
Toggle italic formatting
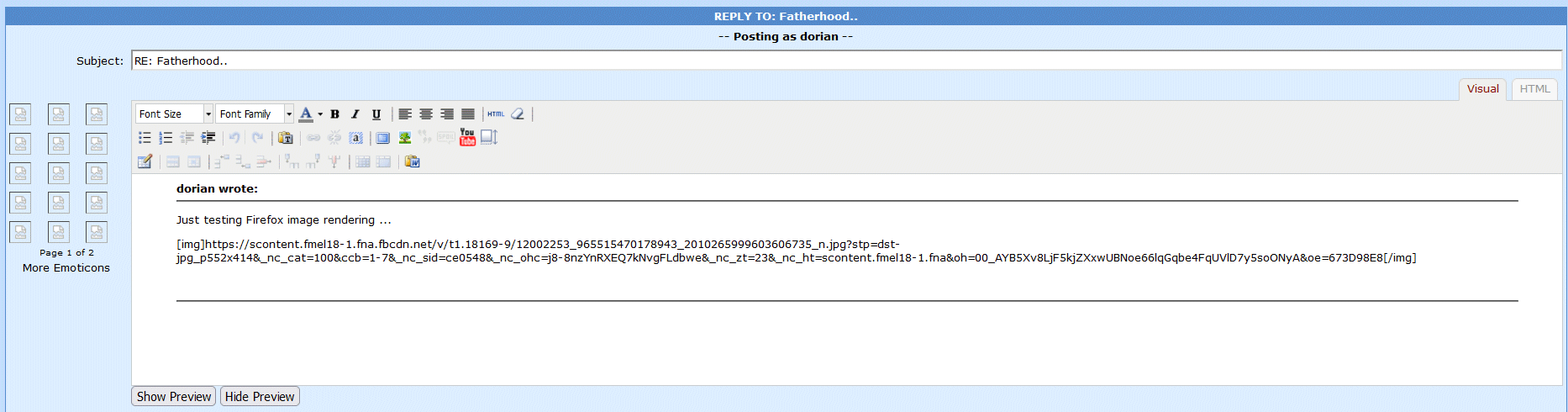355,114
